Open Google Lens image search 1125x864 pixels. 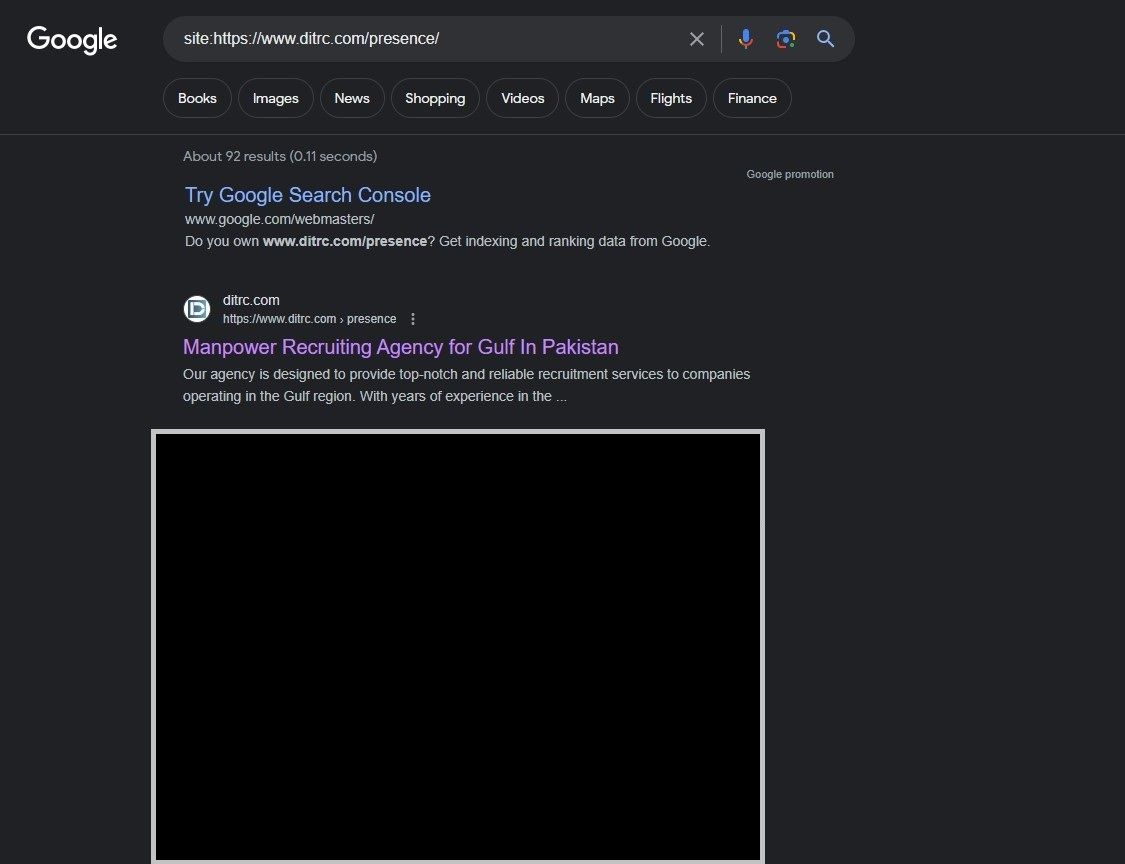tap(785, 39)
